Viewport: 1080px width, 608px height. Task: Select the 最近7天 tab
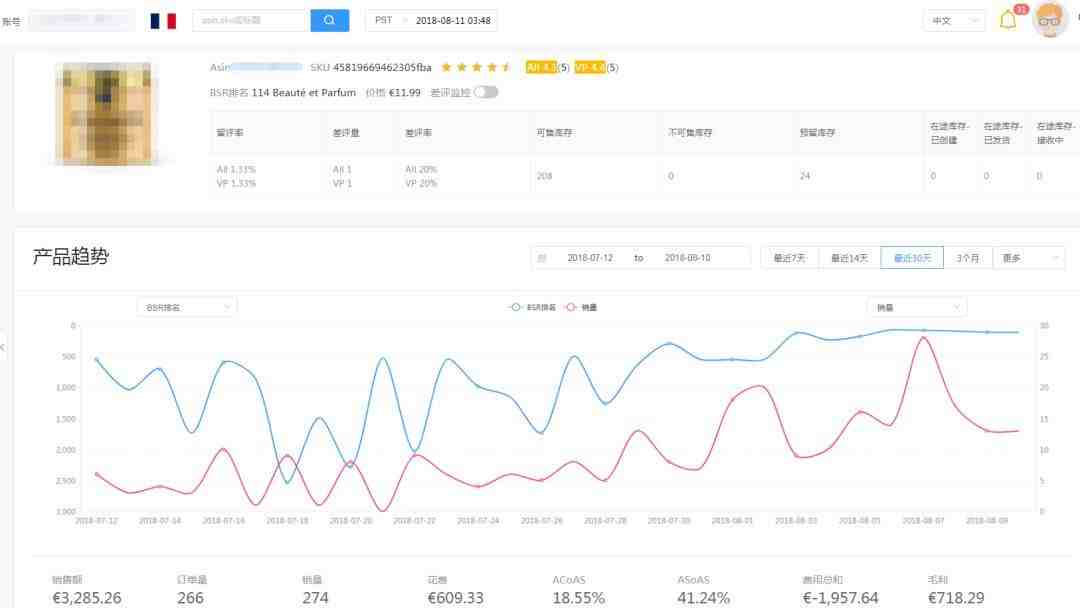point(790,258)
